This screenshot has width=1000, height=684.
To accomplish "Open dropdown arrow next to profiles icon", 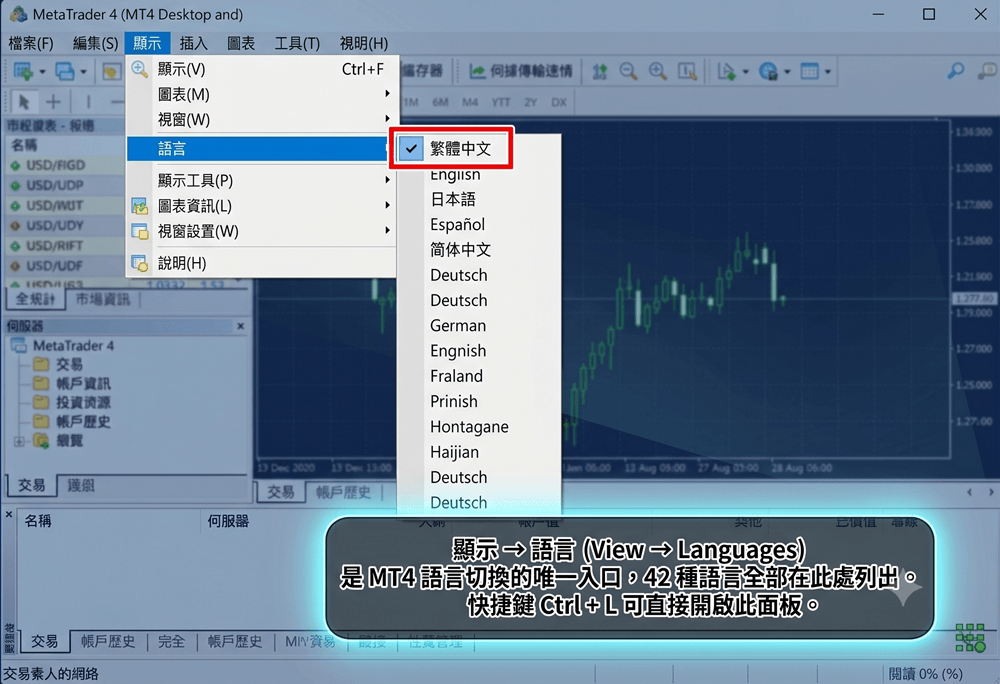I will point(83,71).
